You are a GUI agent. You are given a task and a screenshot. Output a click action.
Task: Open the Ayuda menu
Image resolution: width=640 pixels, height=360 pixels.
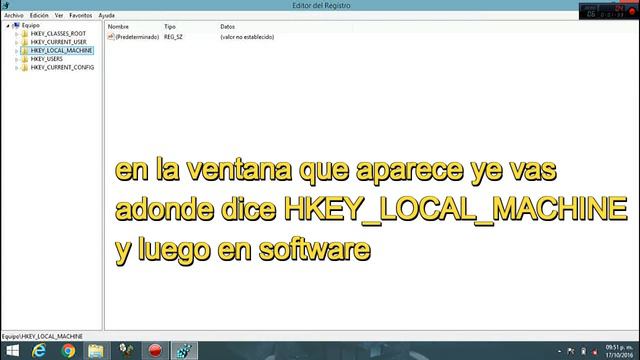click(x=107, y=15)
